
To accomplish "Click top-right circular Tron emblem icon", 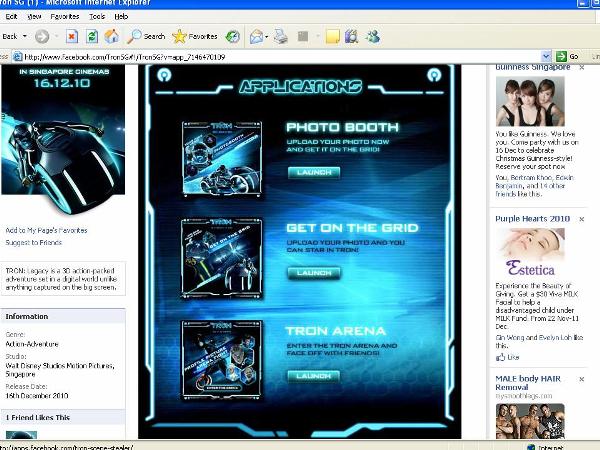I will [434, 75].
